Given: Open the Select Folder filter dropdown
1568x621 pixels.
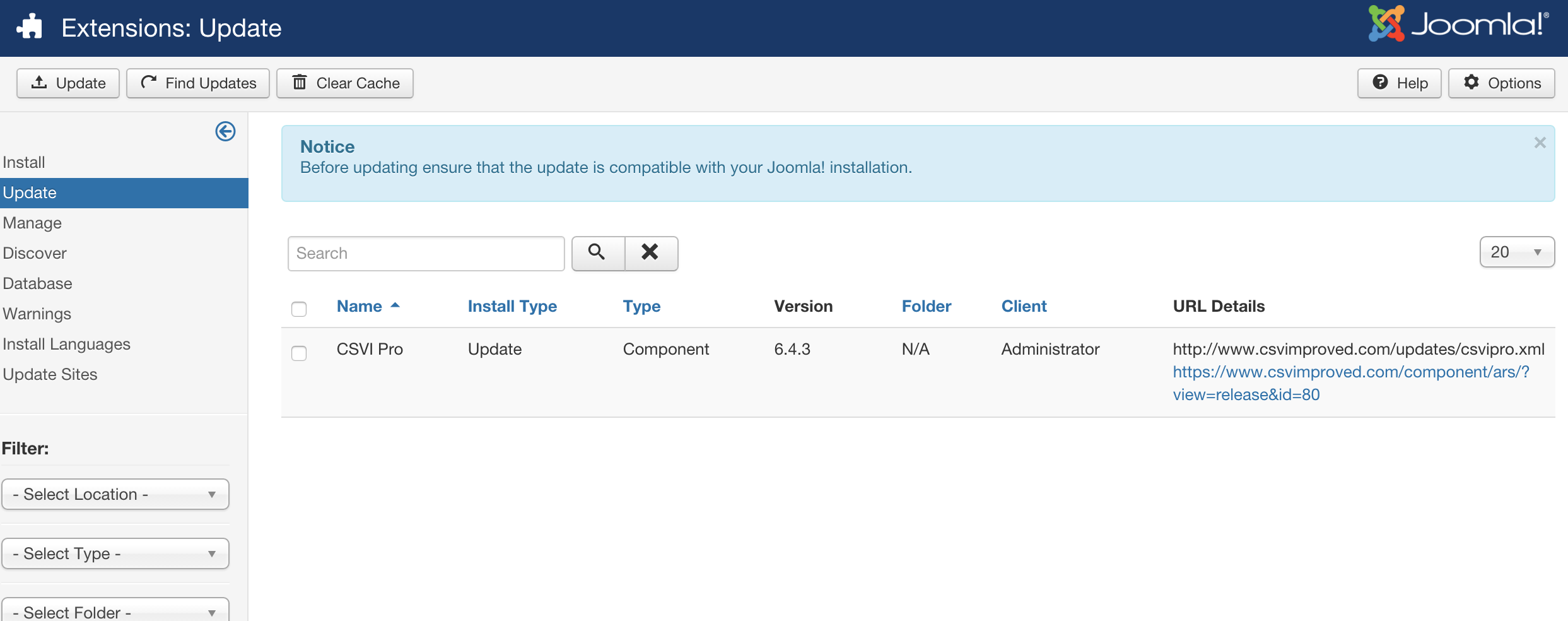Looking at the screenshot, I should click(x=115, y=610).
